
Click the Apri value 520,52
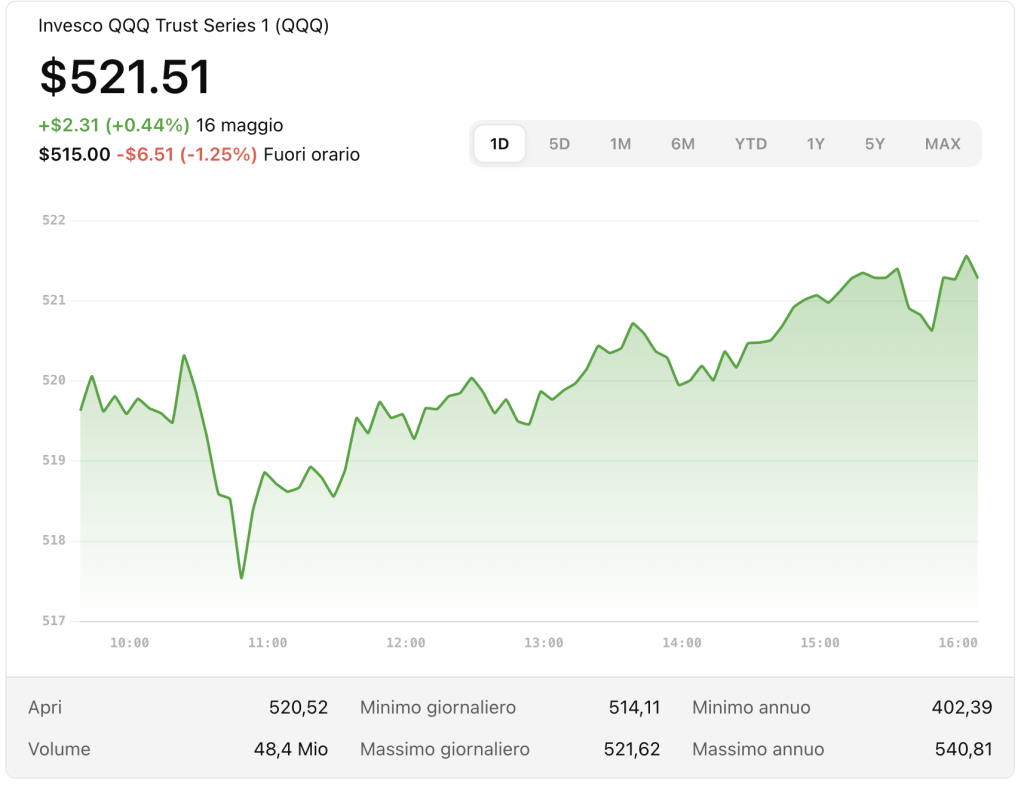298,707
